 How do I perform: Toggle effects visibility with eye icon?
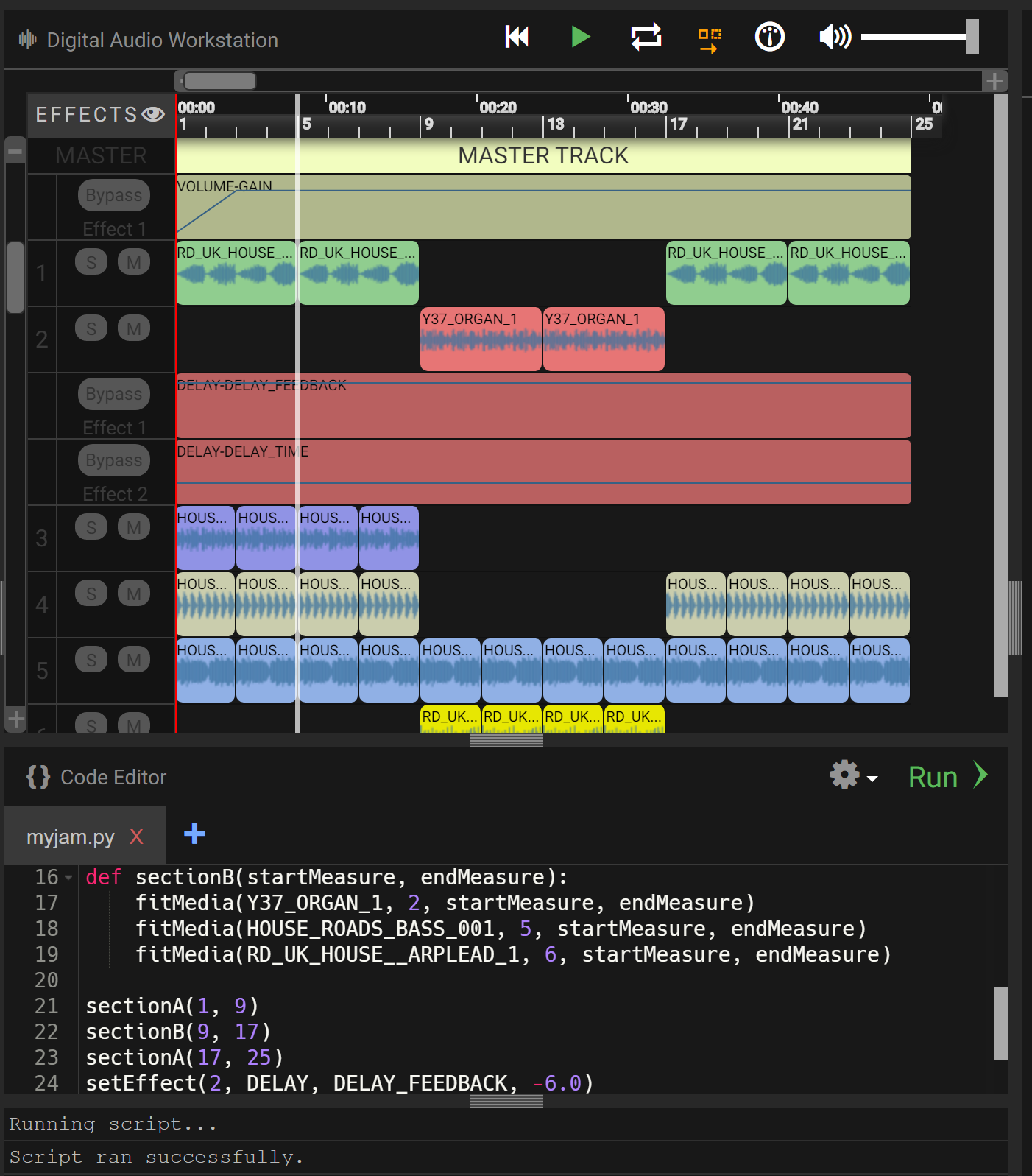(x=153, y=114)
